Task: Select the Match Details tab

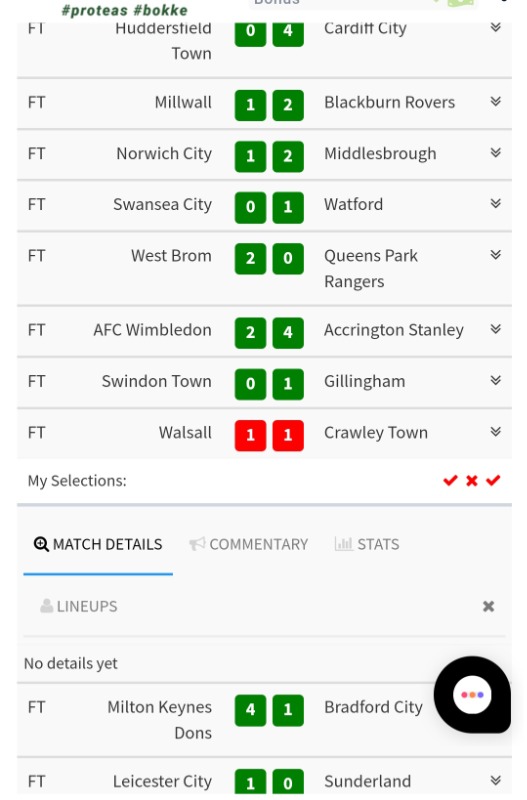Action: [x=98, y=544]
